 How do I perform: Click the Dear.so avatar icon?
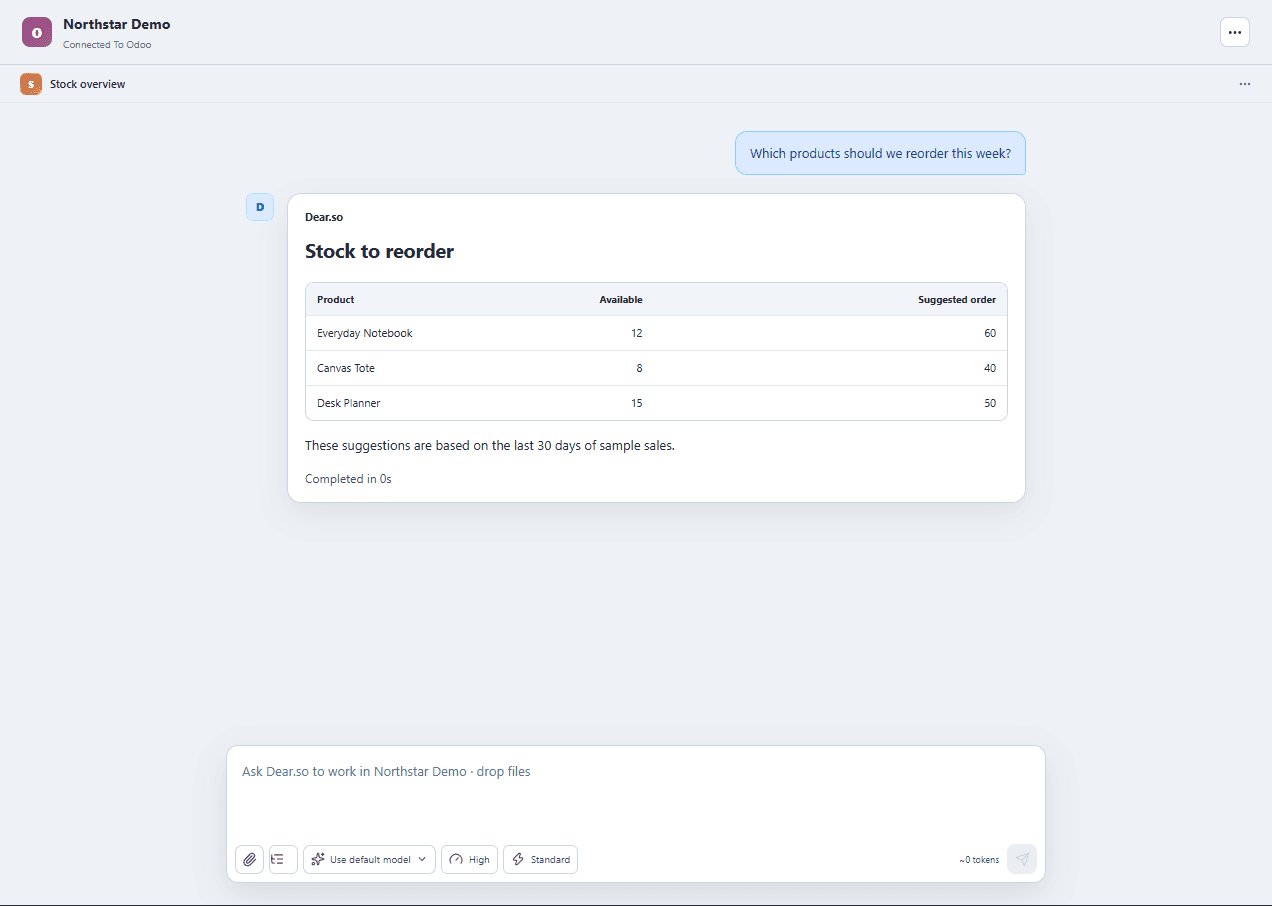tap(260, 207)
